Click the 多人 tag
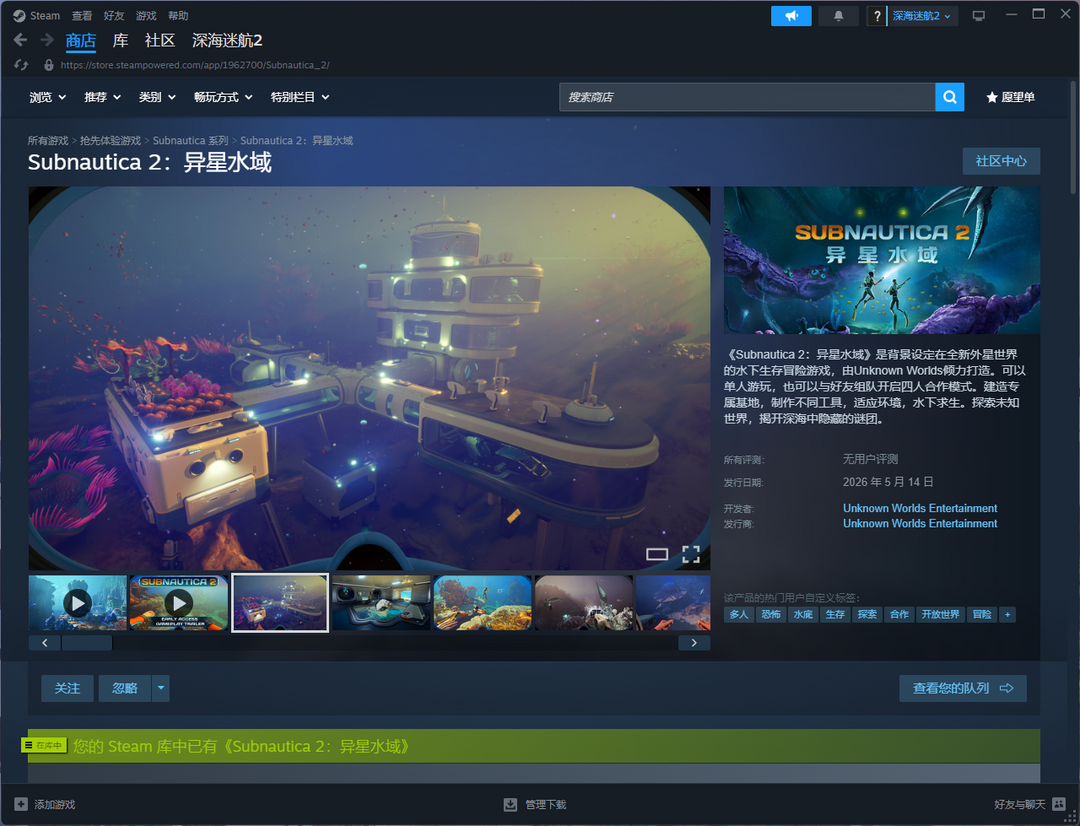Image resolution: width=1080 pixels, height=826 pixels. 738,615
